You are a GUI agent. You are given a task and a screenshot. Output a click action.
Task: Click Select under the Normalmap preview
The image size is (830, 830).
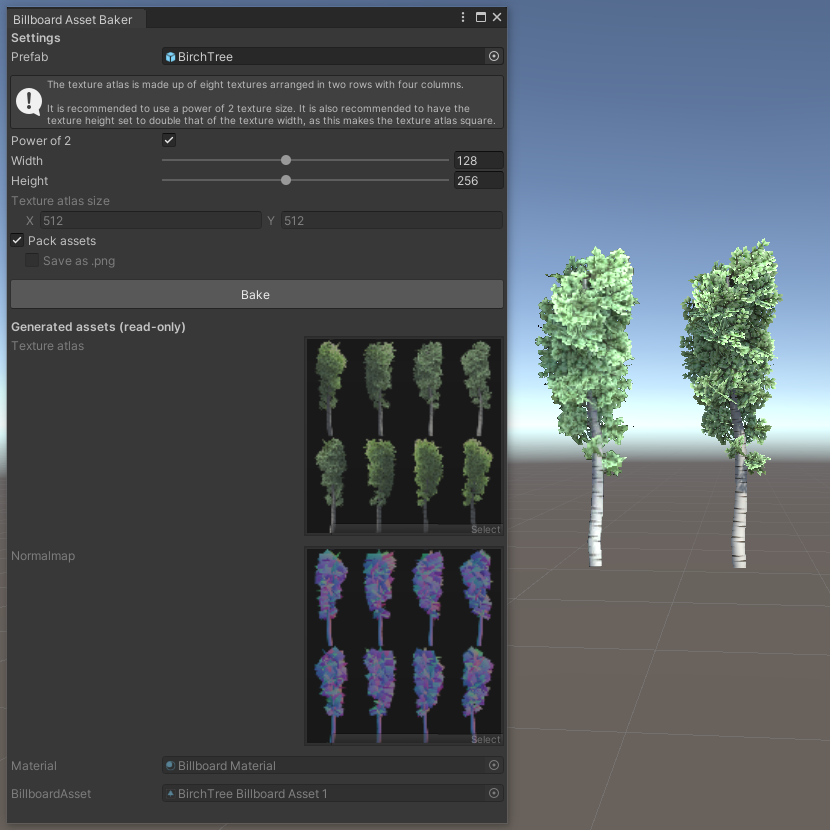tap(485, 739)
